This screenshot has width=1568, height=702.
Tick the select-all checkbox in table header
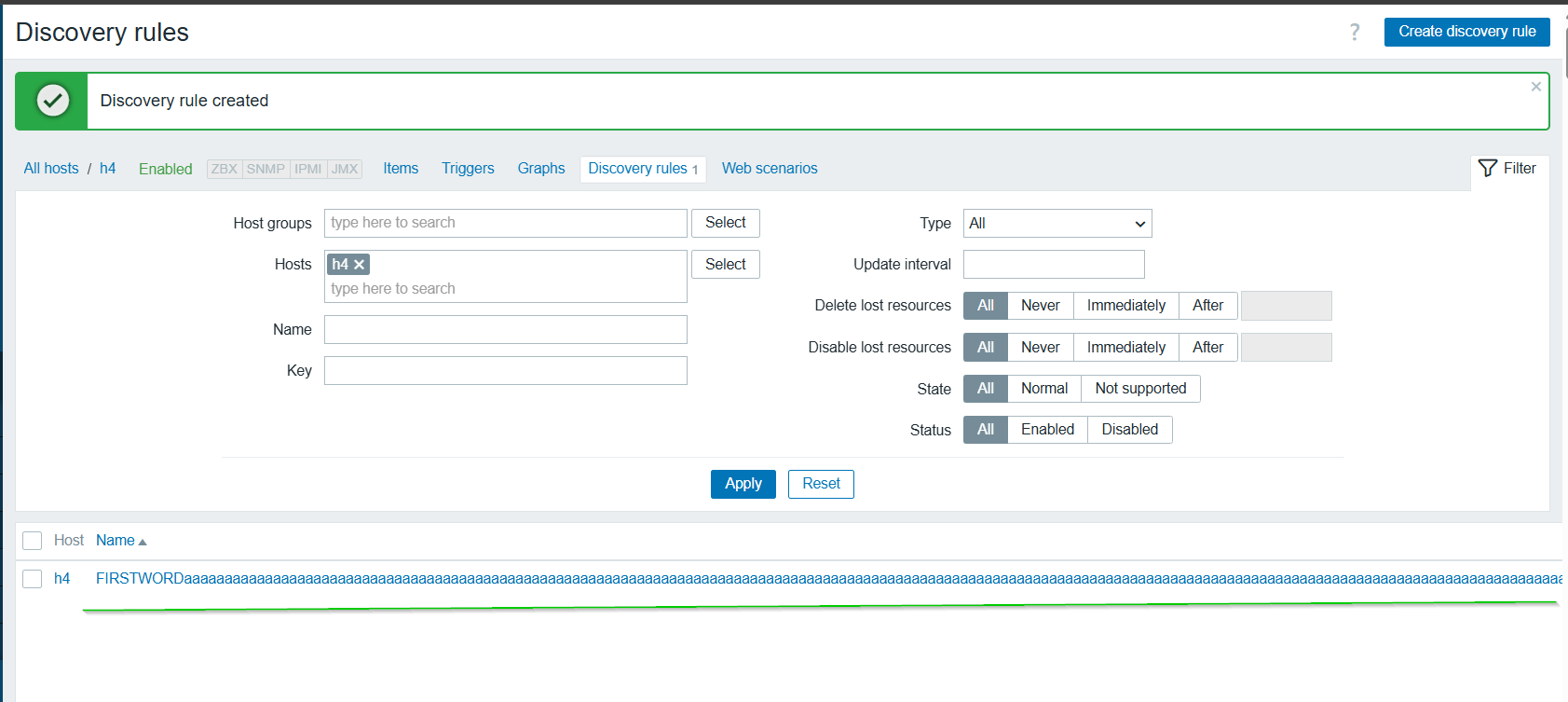coord(33,541)
